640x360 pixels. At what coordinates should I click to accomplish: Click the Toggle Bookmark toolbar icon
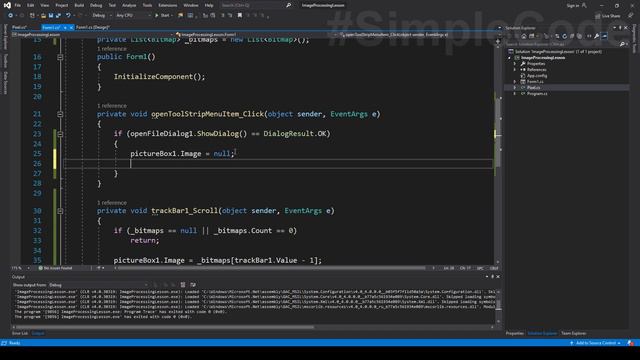tap(240, 15)
